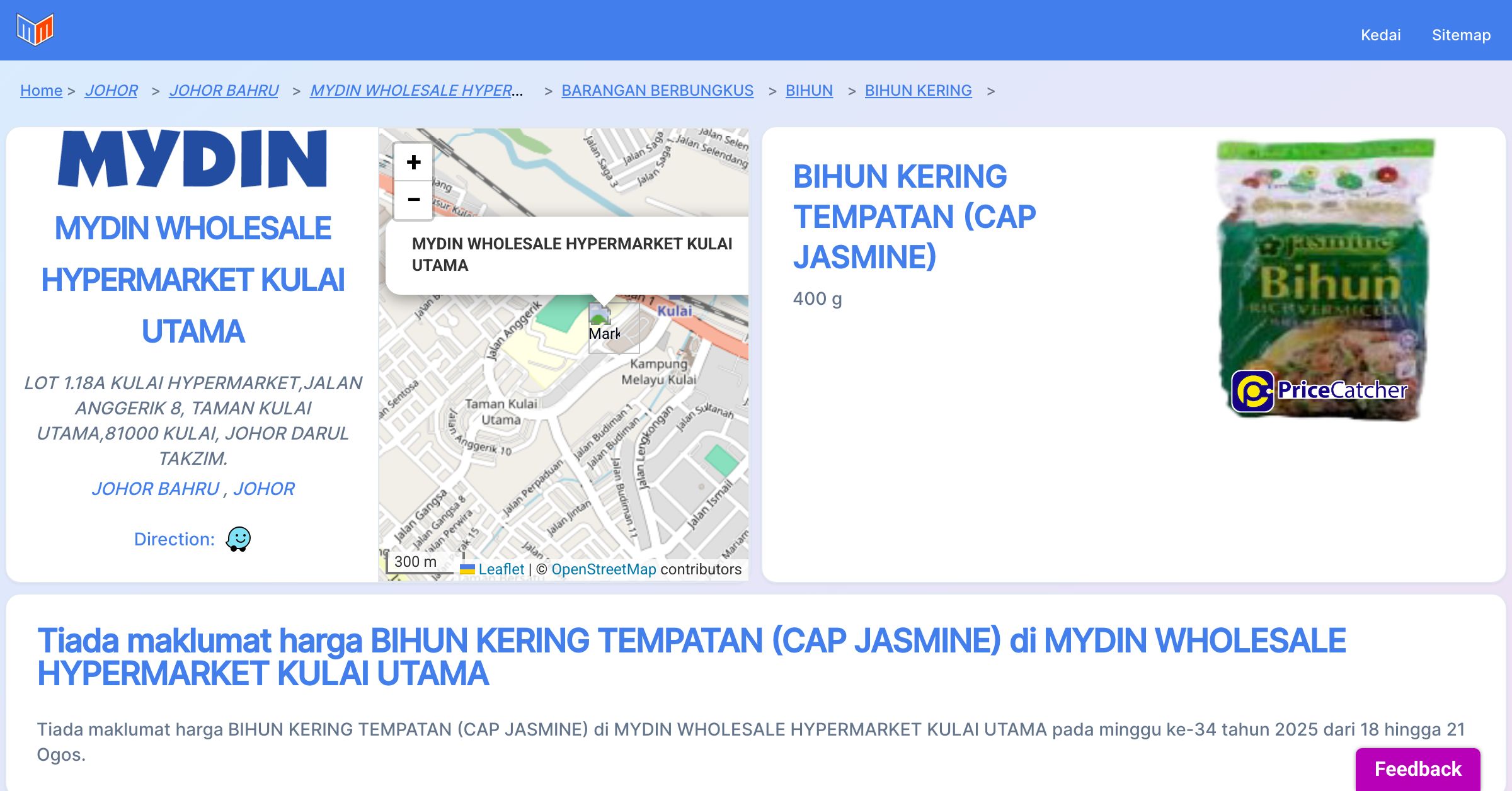Open the Leaflet attribution link
The image size is (1512, 791).
coord(501,569)
